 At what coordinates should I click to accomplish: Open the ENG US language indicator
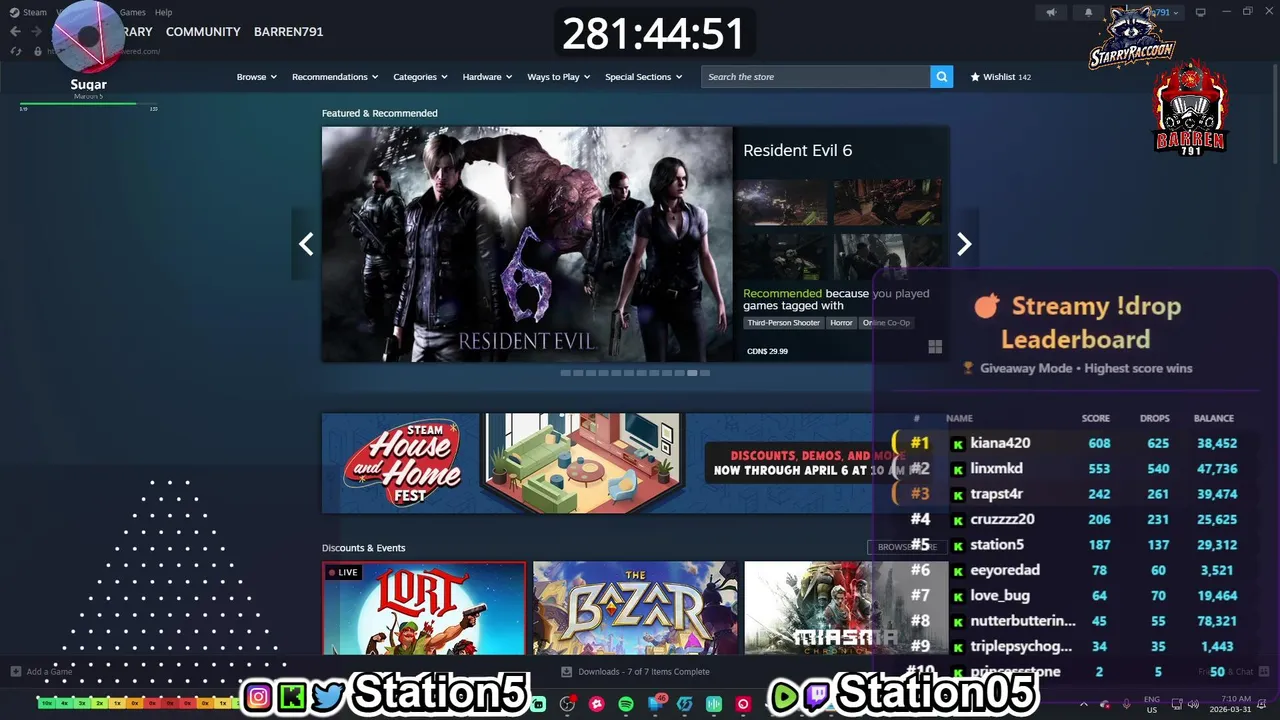coord(1152,704)
